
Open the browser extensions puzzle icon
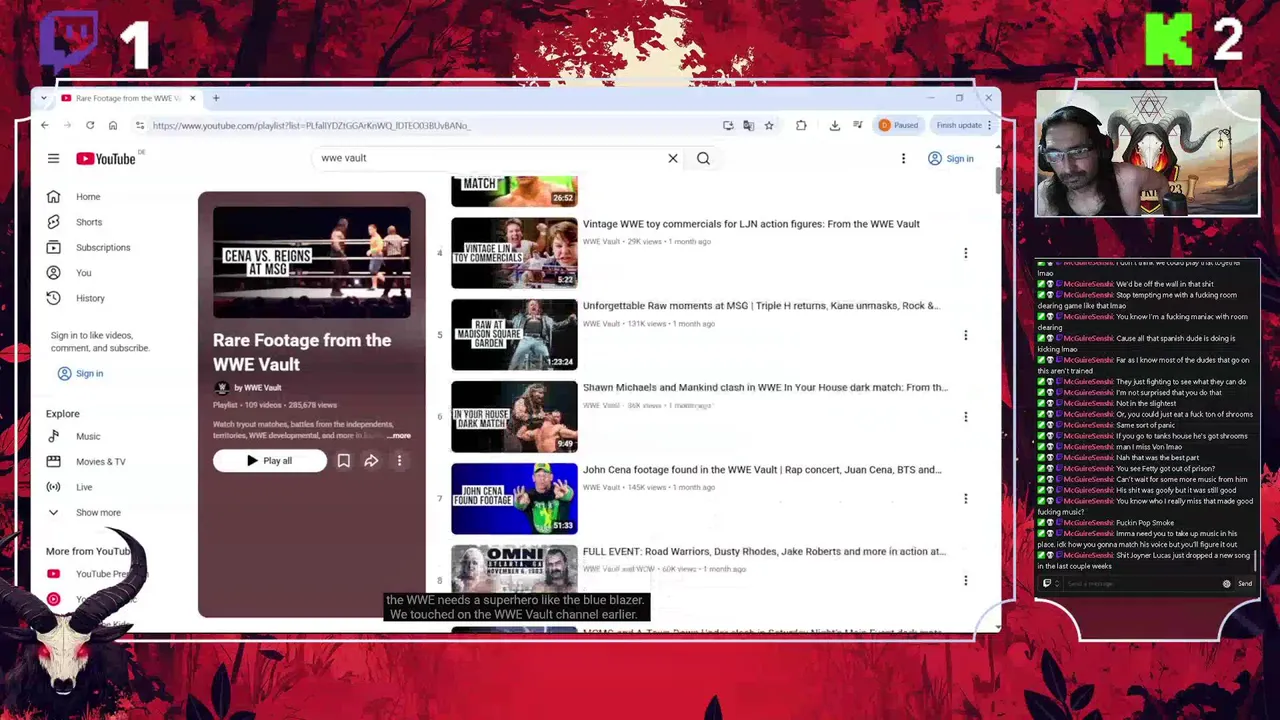tap(801, 125)
